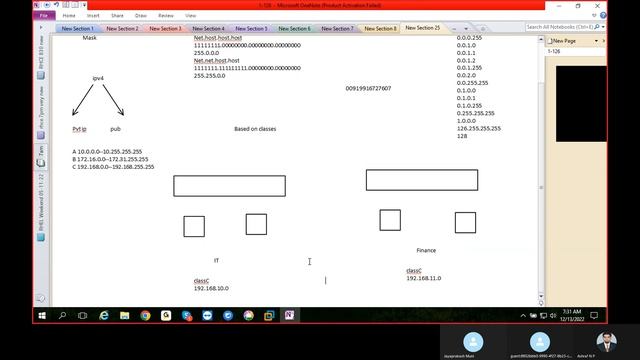This screenshot has width=640, height=360.
Task: Open Task View on taskbar
Action: point(82,316)
